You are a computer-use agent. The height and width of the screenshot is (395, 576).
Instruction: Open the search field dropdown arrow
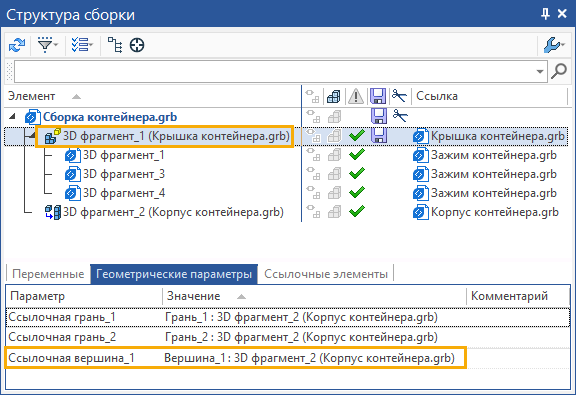tap(540, 71)
